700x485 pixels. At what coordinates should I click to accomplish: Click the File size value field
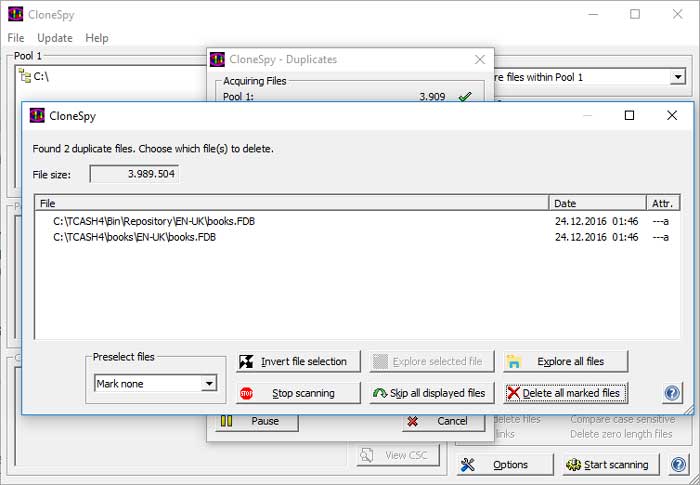point(134,174)
